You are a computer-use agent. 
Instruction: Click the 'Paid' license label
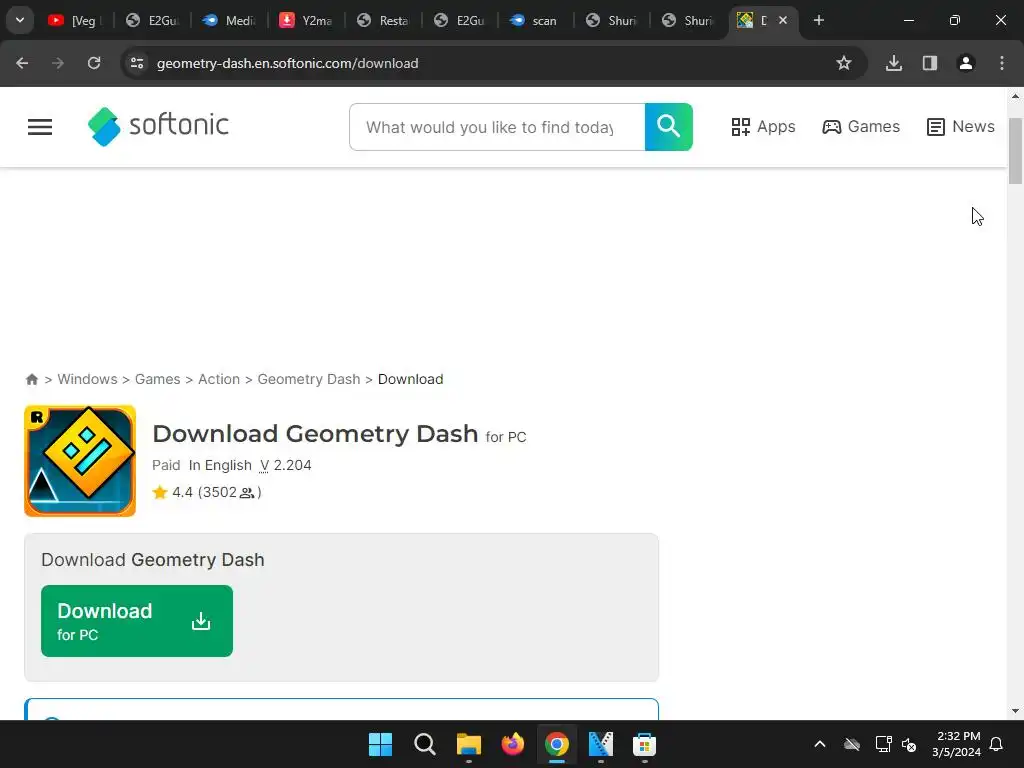(x=166, y=466)
